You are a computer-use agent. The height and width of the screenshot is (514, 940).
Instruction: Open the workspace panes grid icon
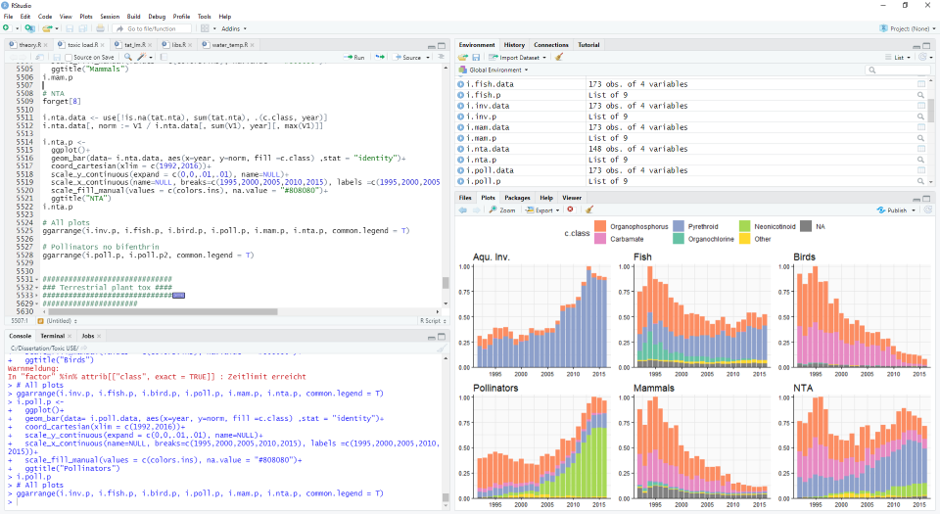205,28
